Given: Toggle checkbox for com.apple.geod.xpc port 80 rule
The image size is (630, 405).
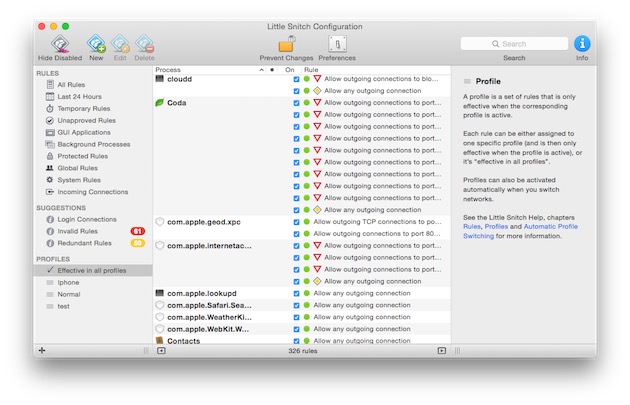Looking at the screenshot, I should pyautogui.click(x=296, y=234).
